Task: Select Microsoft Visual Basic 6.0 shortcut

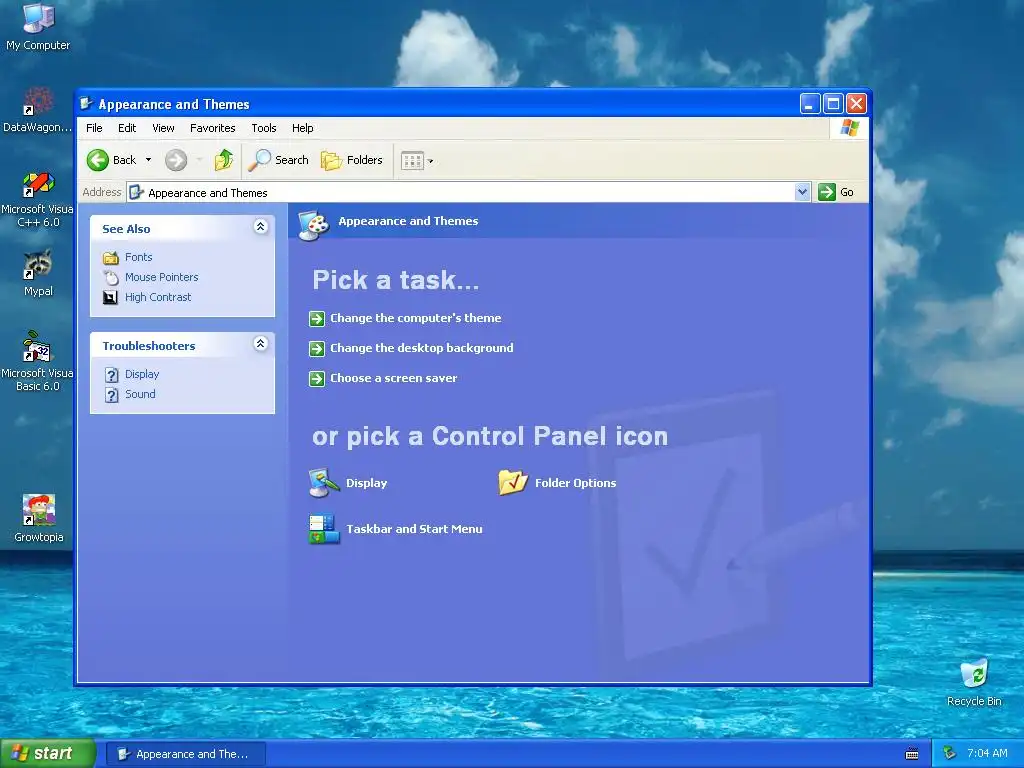Action: pos(37,361)
